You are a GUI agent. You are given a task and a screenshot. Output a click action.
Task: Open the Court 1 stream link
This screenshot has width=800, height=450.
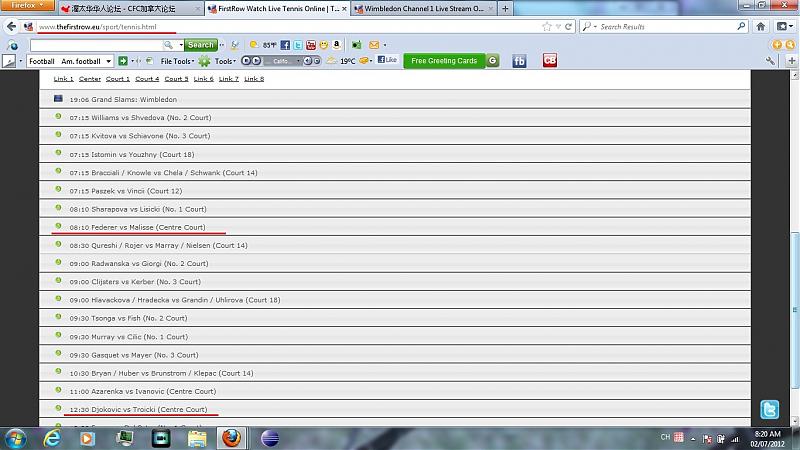pyautogui.click(x=118, y=78)
